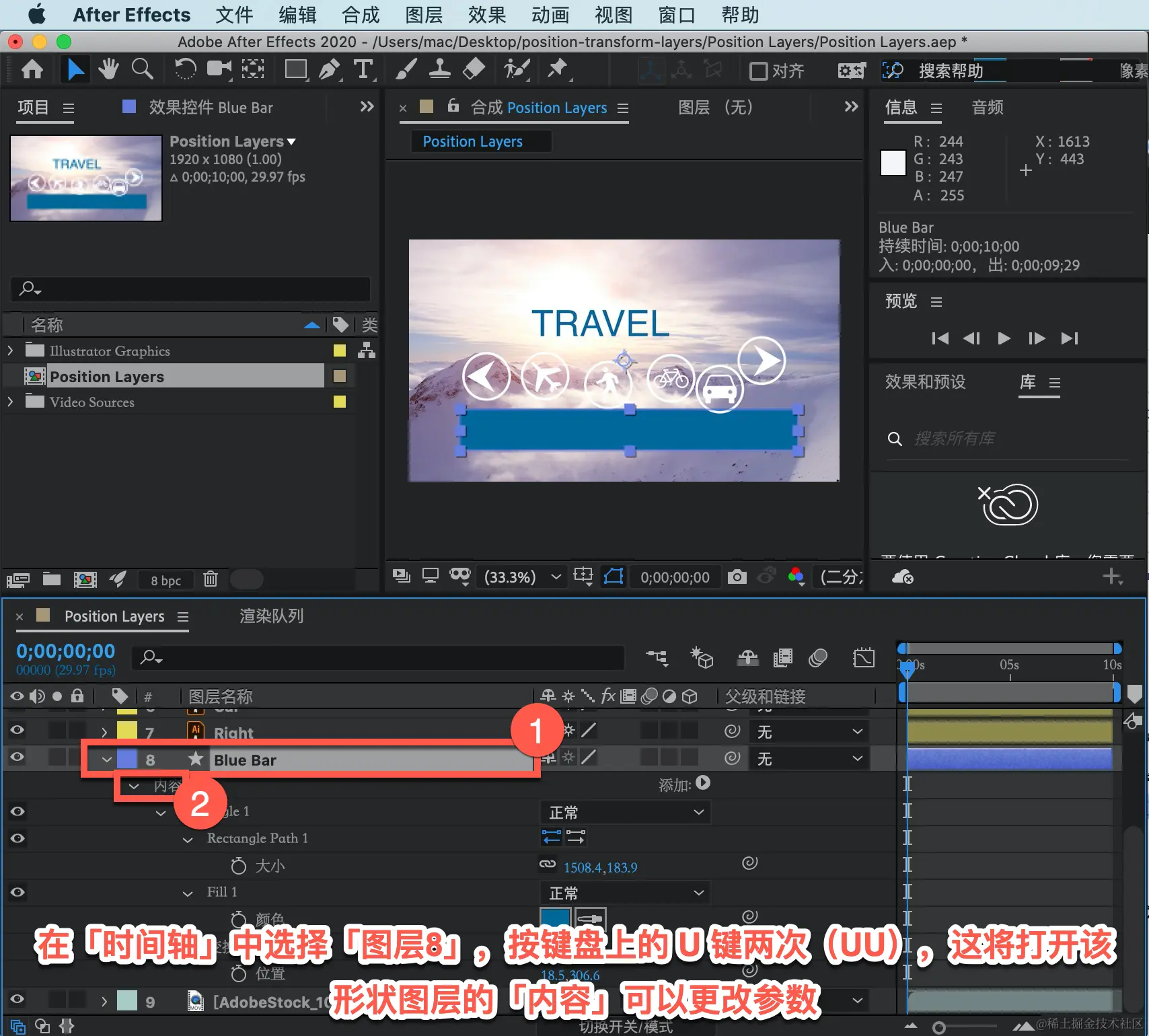Image resolution: width=1149 pixels, height=1036 pixels.
Task: Click the 添加 add button for contents
Action: pyautogui.click(x=703, y=783)
